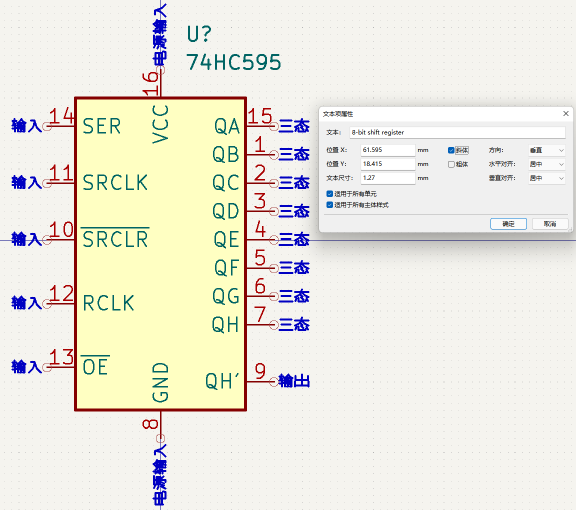The height and width of the screenshot is (510, 576).
Task: Select the U? reference designator
Action: coord(199,34)
